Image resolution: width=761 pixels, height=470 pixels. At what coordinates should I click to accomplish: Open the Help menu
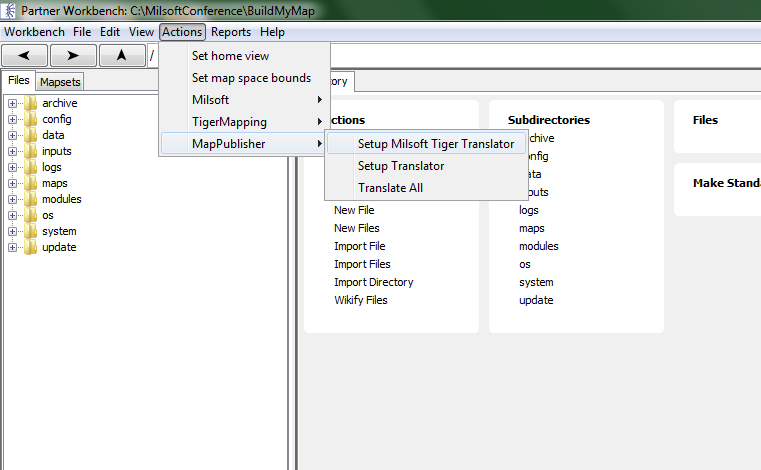(272, 32)
